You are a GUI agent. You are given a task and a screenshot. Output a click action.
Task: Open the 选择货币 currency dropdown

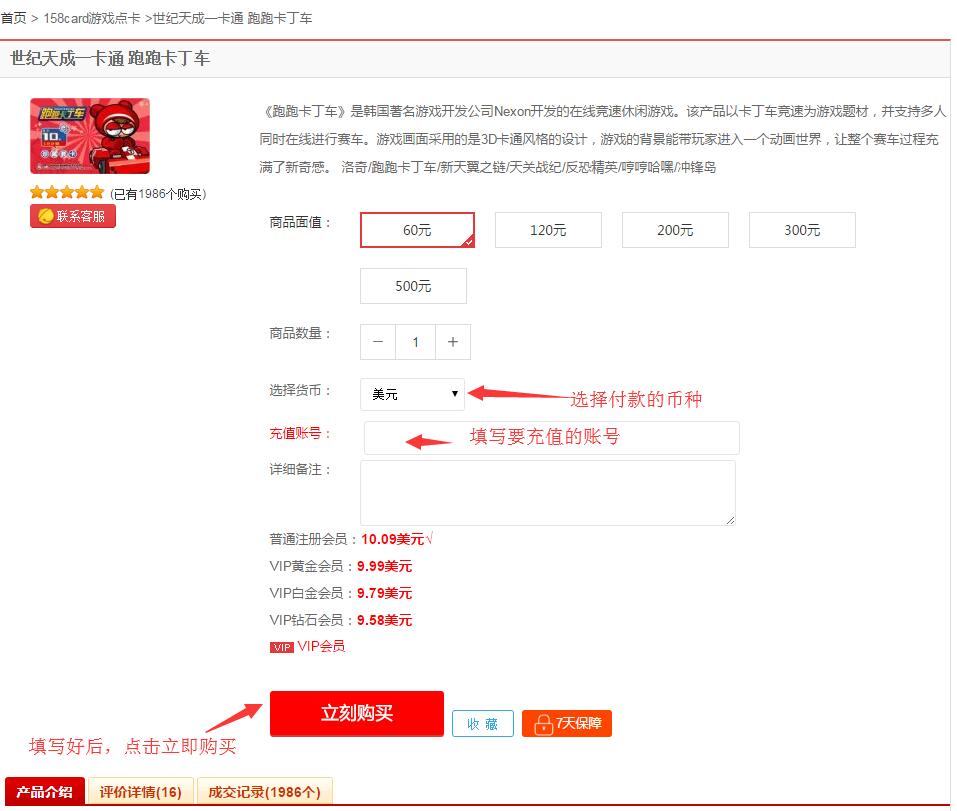(x=413, y=394)
